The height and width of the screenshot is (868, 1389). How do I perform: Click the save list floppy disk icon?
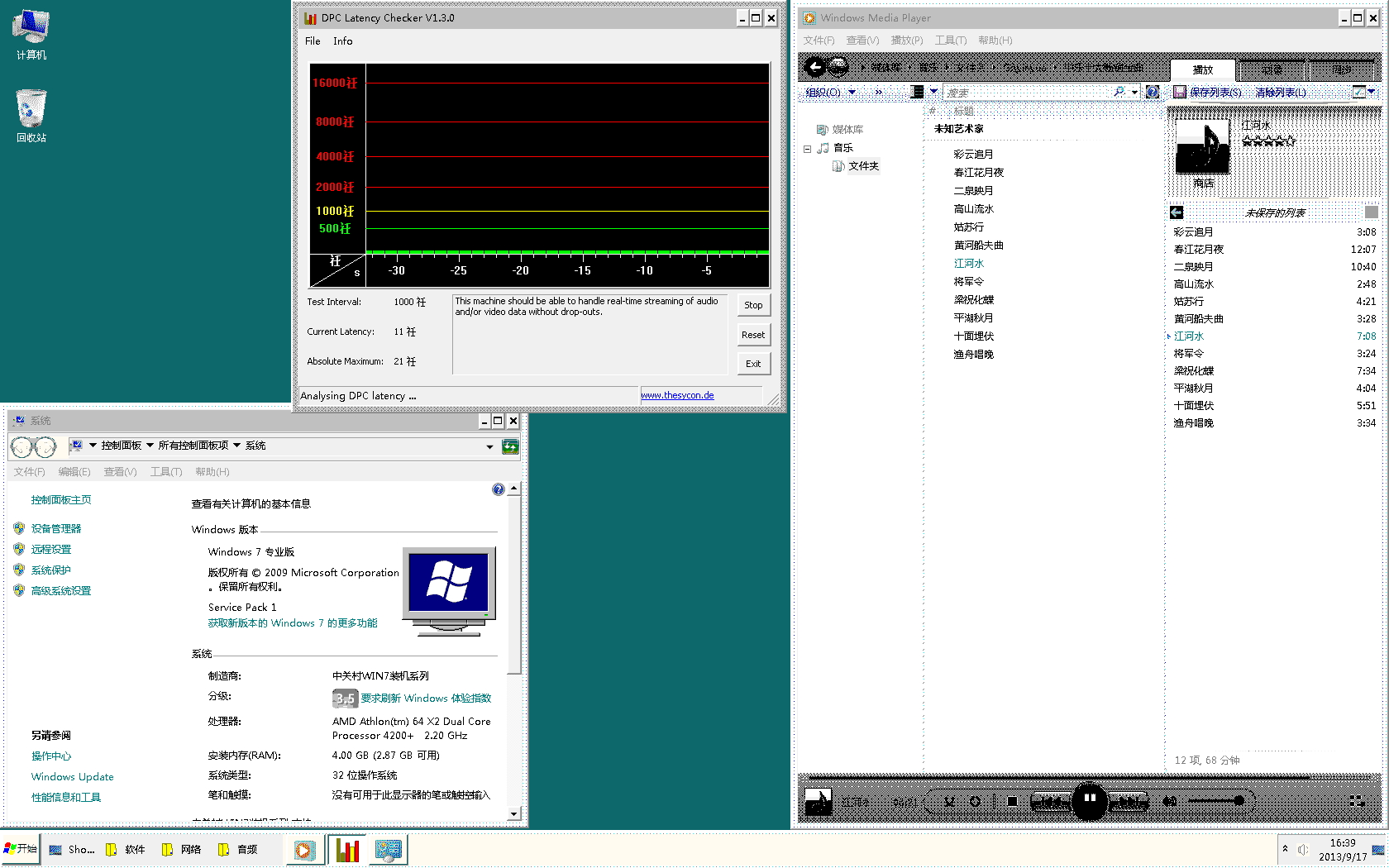click(x=1180, y=92)
